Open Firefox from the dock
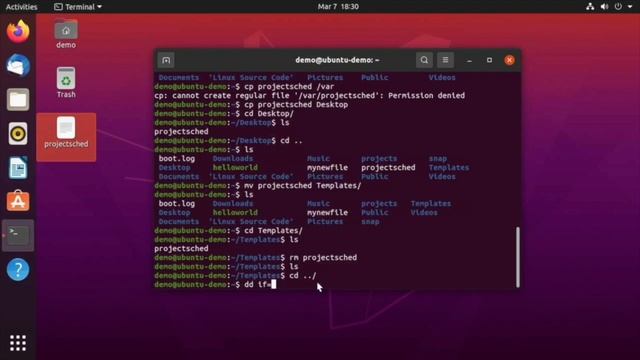Screen dimensions: 640x360 click(18, 32)
